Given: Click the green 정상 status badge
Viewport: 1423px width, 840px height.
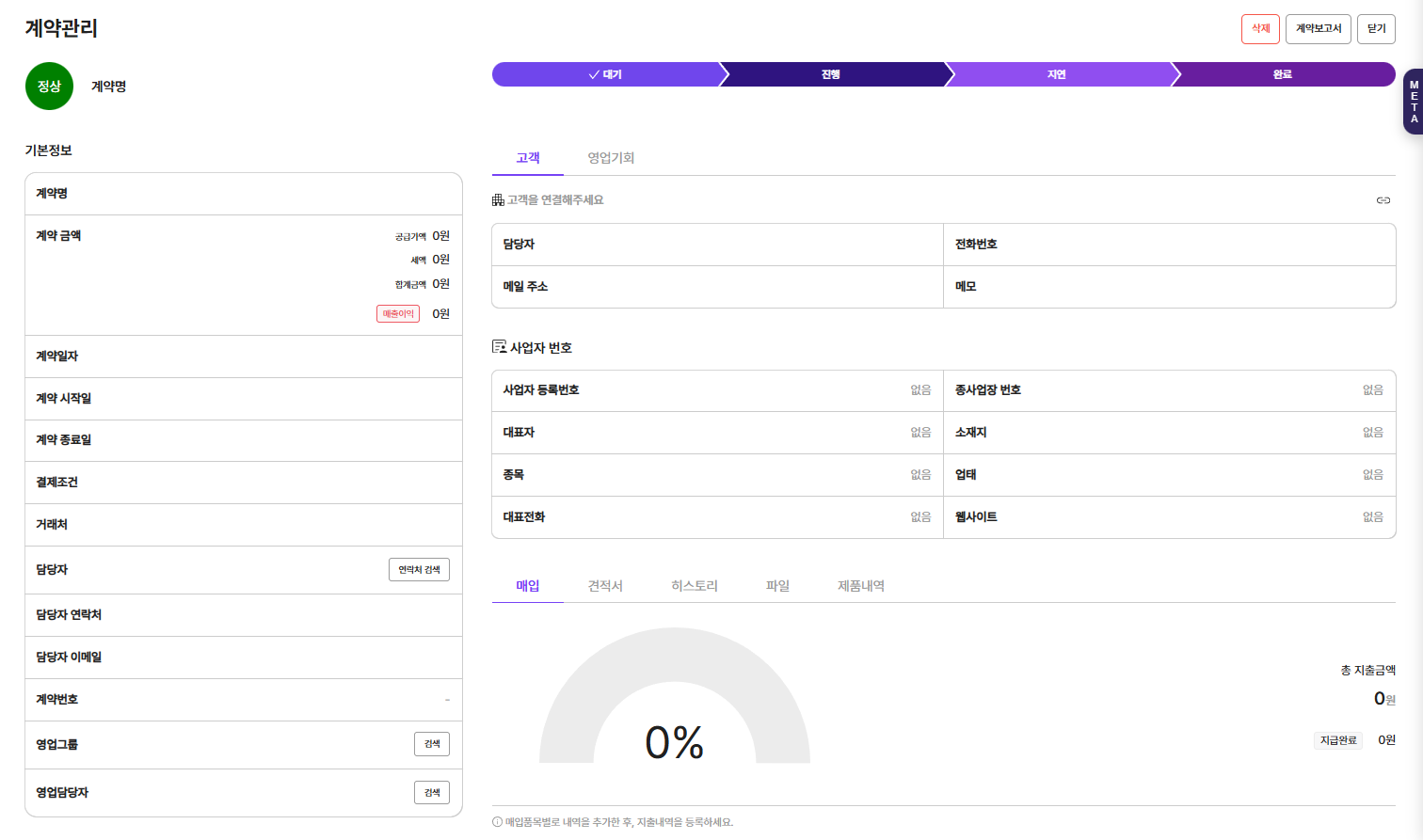Looking at the screenshot, I should [x=49, y=87].
